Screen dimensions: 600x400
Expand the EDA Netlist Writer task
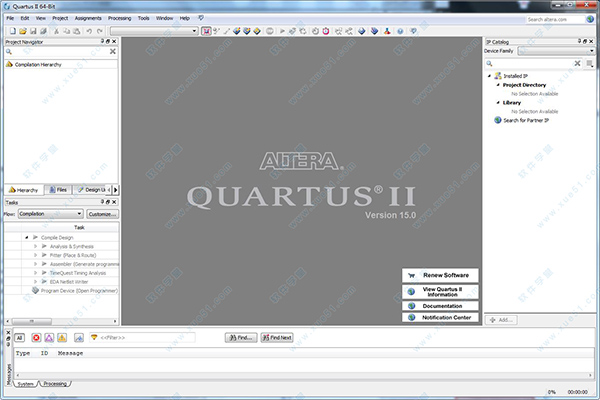point(35,282)
